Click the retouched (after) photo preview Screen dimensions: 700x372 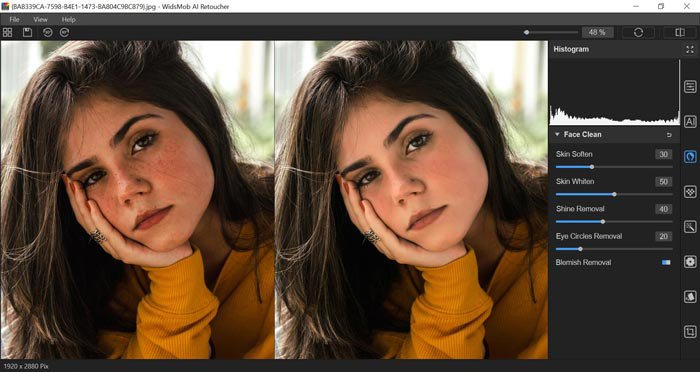point(411,200)
